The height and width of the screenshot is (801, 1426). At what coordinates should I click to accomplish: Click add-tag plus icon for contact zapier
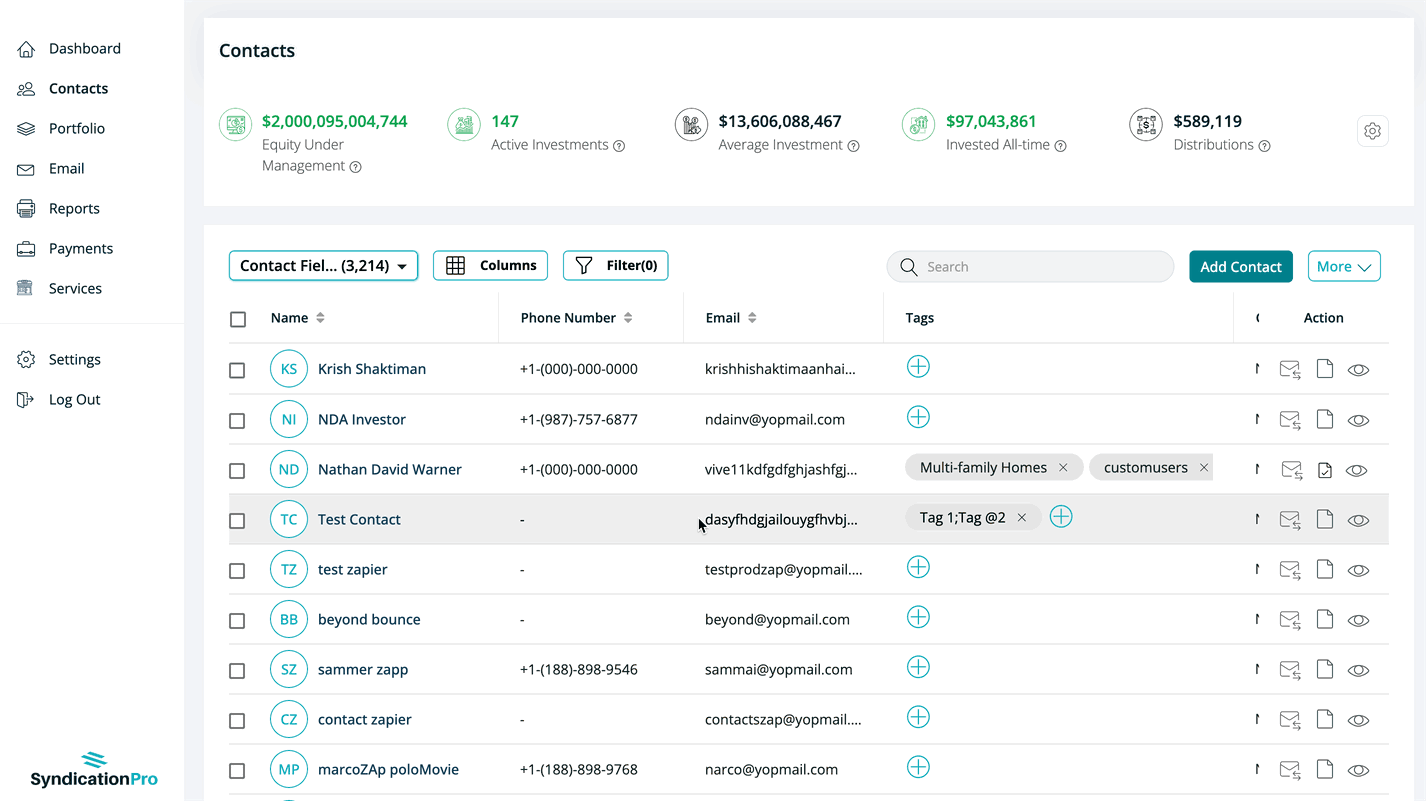coord(918,717)
